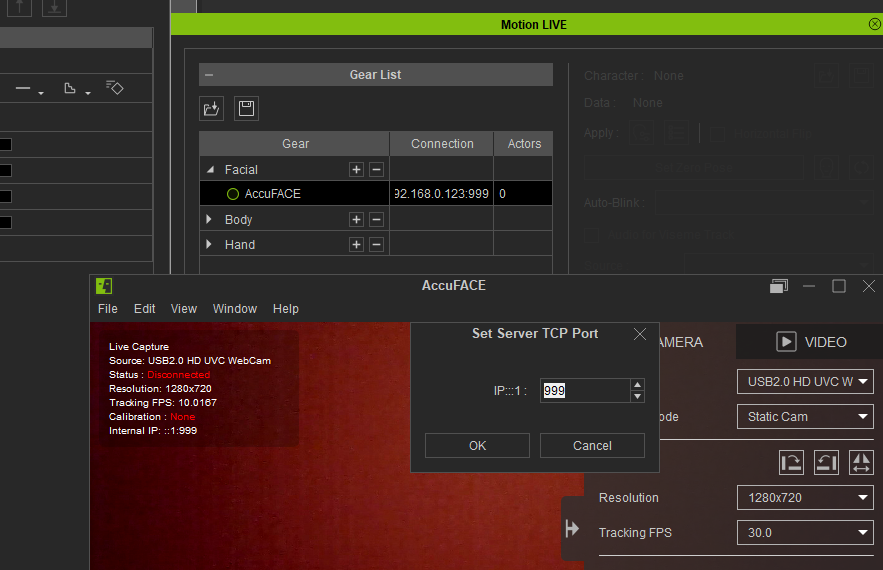Collapse AccuFACE side panel arrow
Image resolution: width=883 pixels, height=570 pixels.
coord(572,528)
